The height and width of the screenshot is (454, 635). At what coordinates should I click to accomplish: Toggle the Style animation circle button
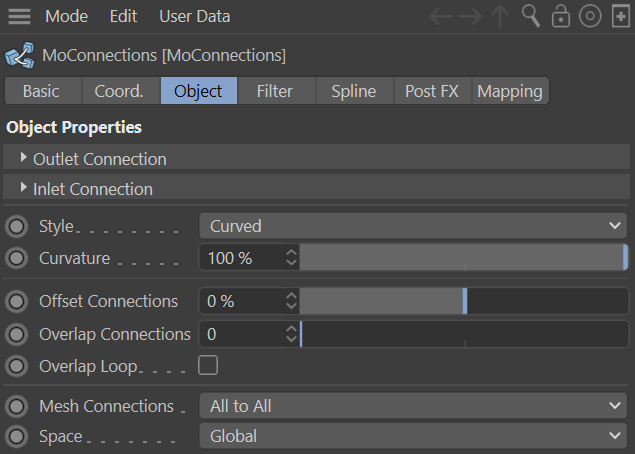17,226
